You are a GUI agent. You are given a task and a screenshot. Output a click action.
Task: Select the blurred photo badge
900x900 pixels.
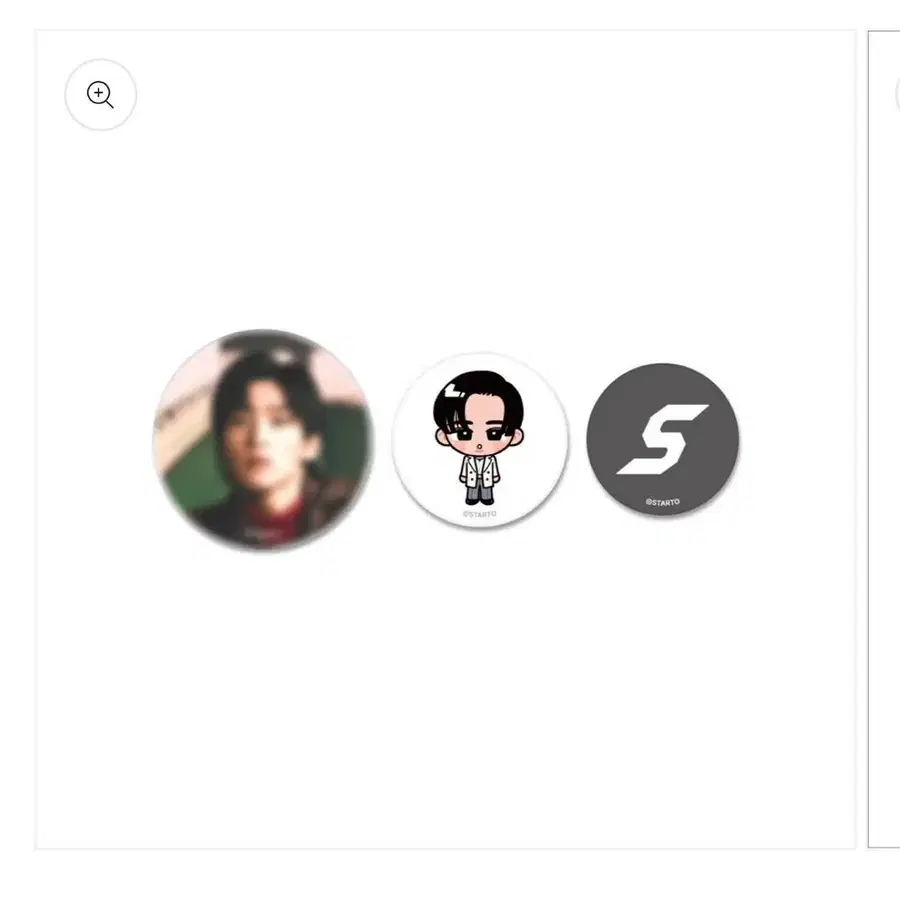263,440
